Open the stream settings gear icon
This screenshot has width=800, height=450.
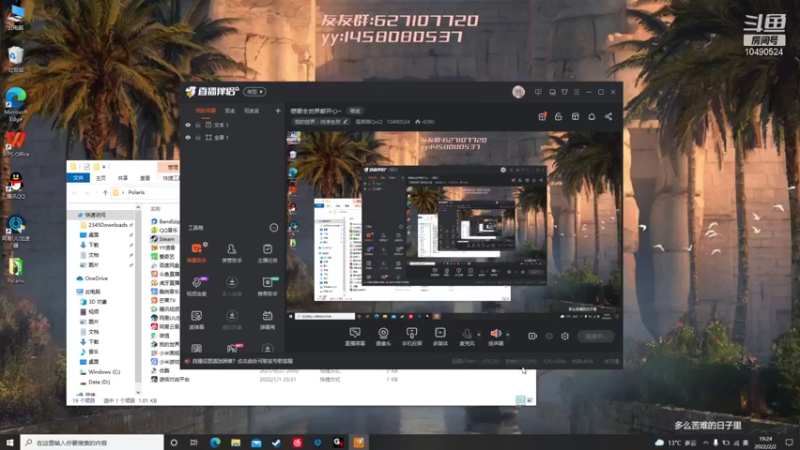tap(565, 336)
